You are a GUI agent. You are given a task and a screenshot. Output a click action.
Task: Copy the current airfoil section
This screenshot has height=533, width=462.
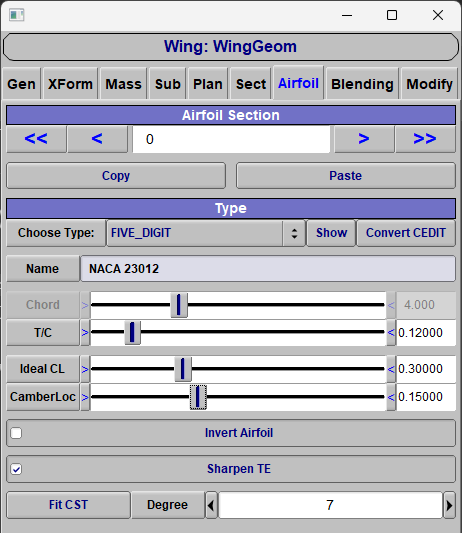[116, 176]
